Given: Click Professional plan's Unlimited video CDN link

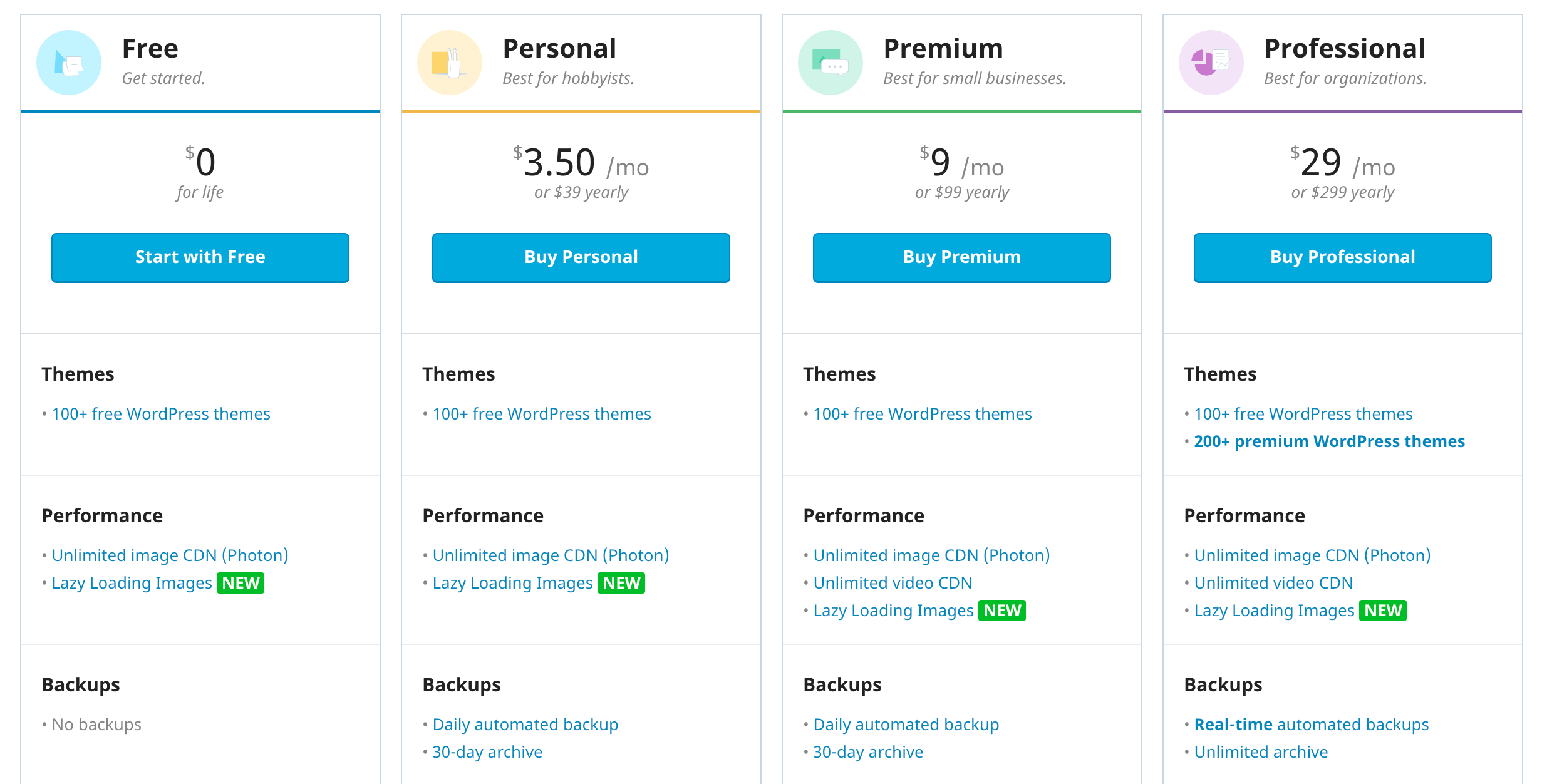Looking at the screenshot, I should tap(1273, 583).
